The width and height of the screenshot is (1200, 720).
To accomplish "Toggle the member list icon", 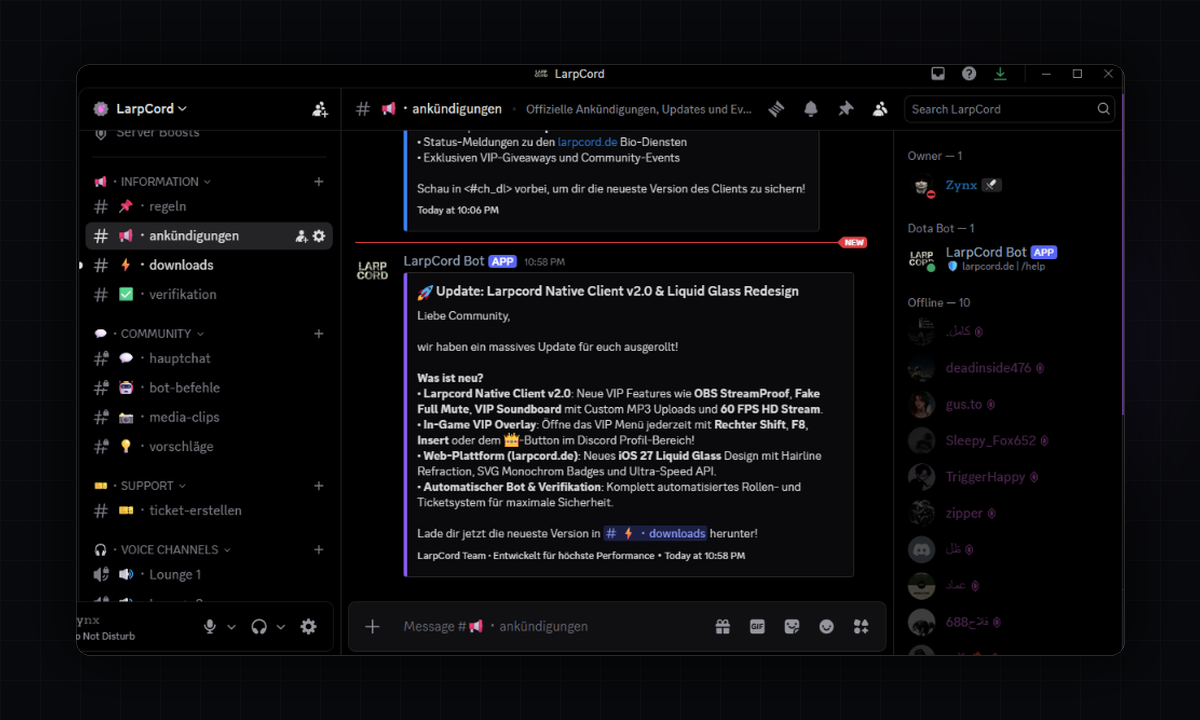I will 880,109.
